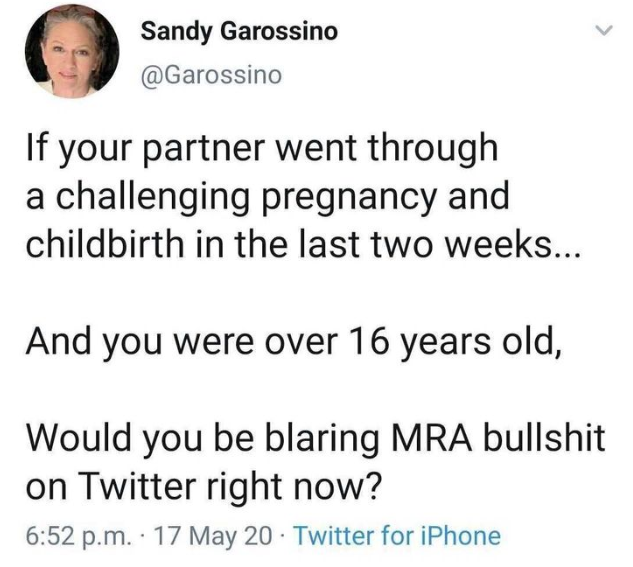Click the line 'on Twitter right now?'
Screen dimensions: 633x567
(204, 487)
